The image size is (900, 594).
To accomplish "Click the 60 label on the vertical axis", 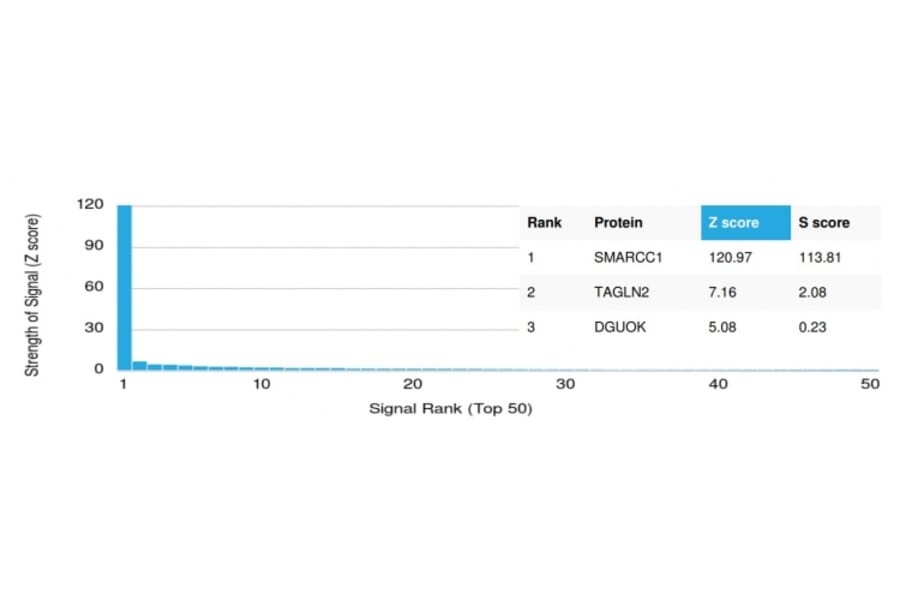I will click(x=93, y=287).
